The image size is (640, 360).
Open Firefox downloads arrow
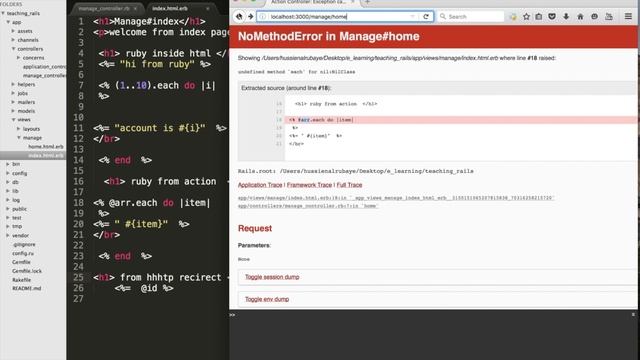coord(566,17)
